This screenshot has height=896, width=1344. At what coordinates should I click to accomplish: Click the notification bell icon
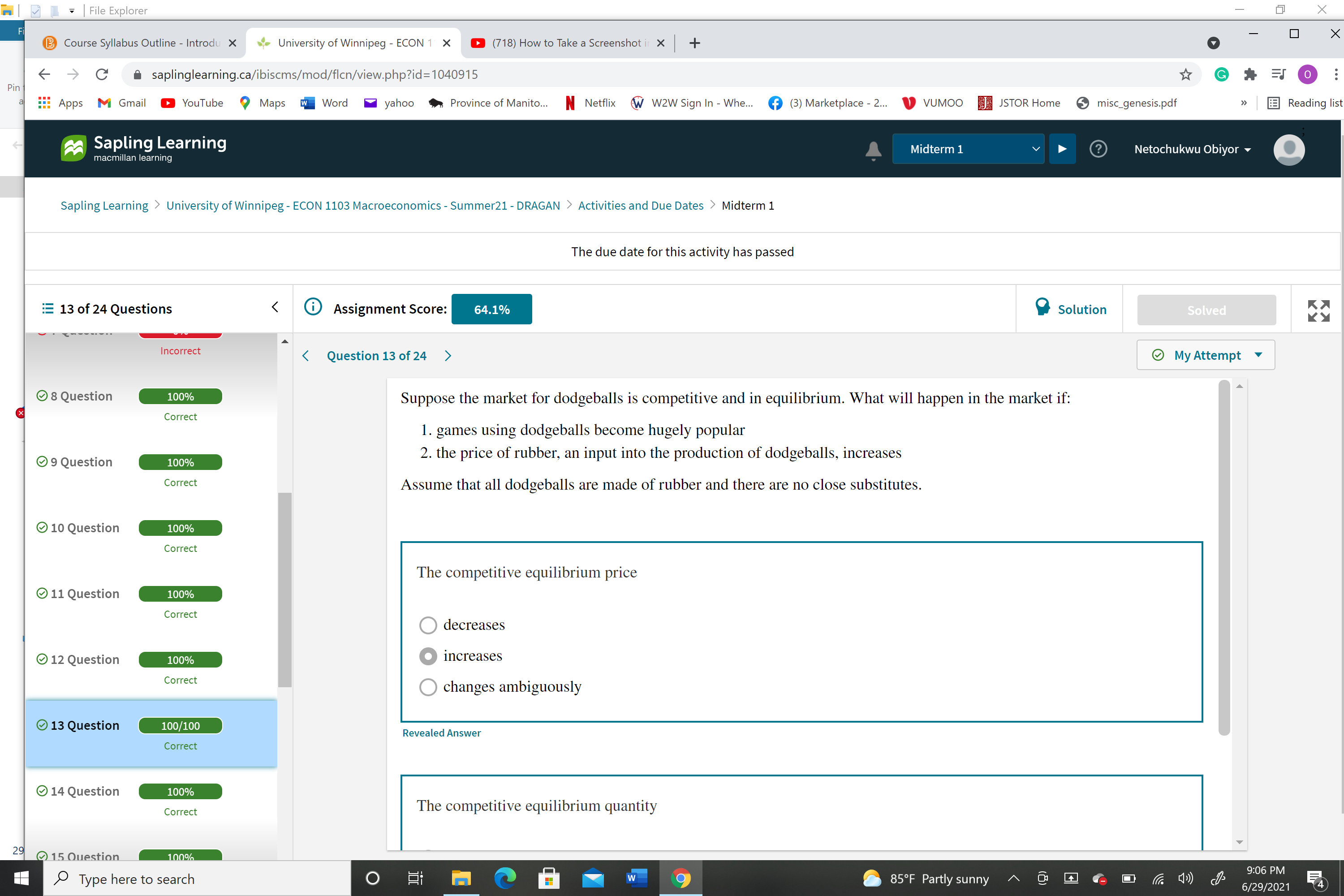click(873, 150)
